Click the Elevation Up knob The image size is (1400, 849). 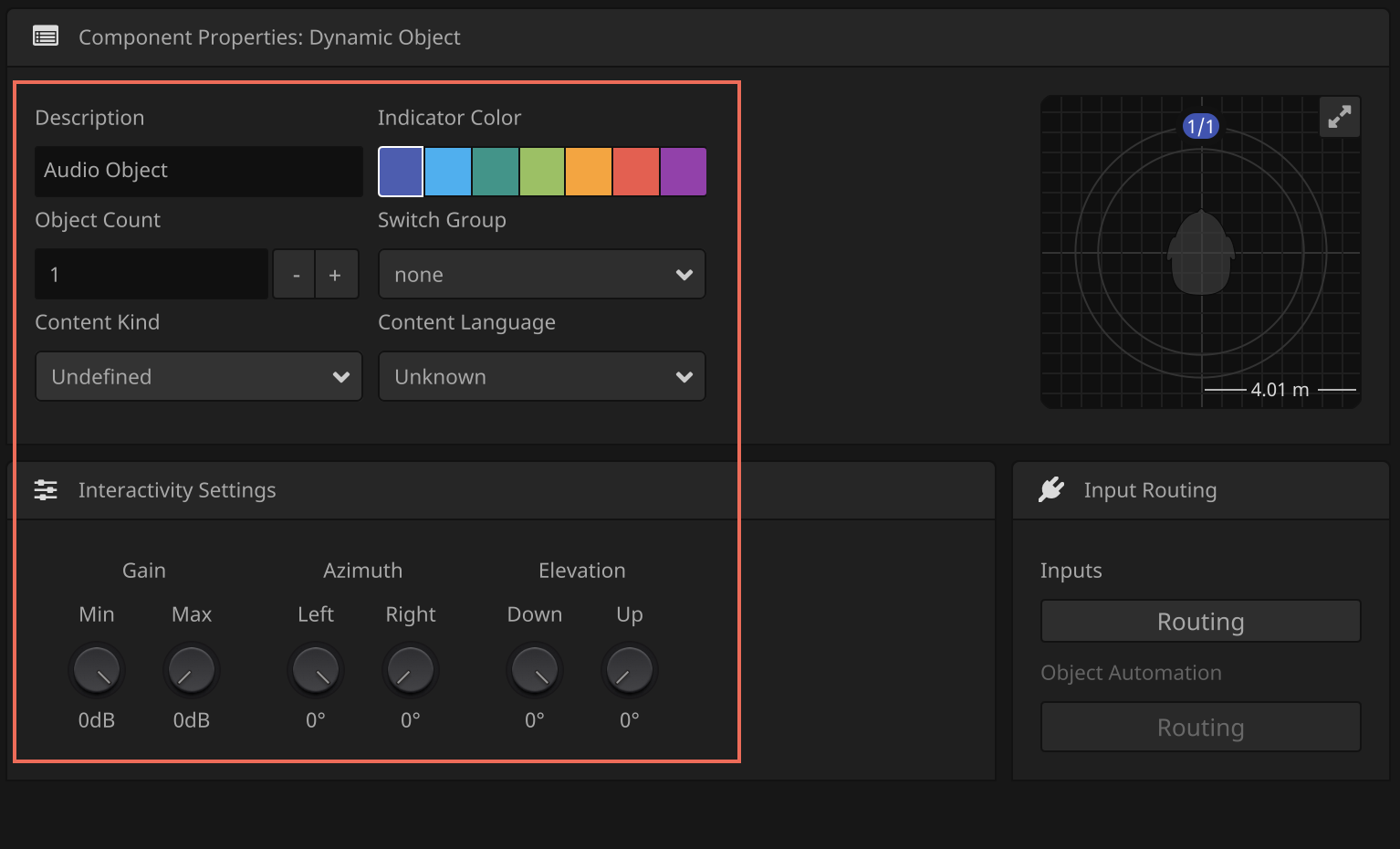(630, 670)
